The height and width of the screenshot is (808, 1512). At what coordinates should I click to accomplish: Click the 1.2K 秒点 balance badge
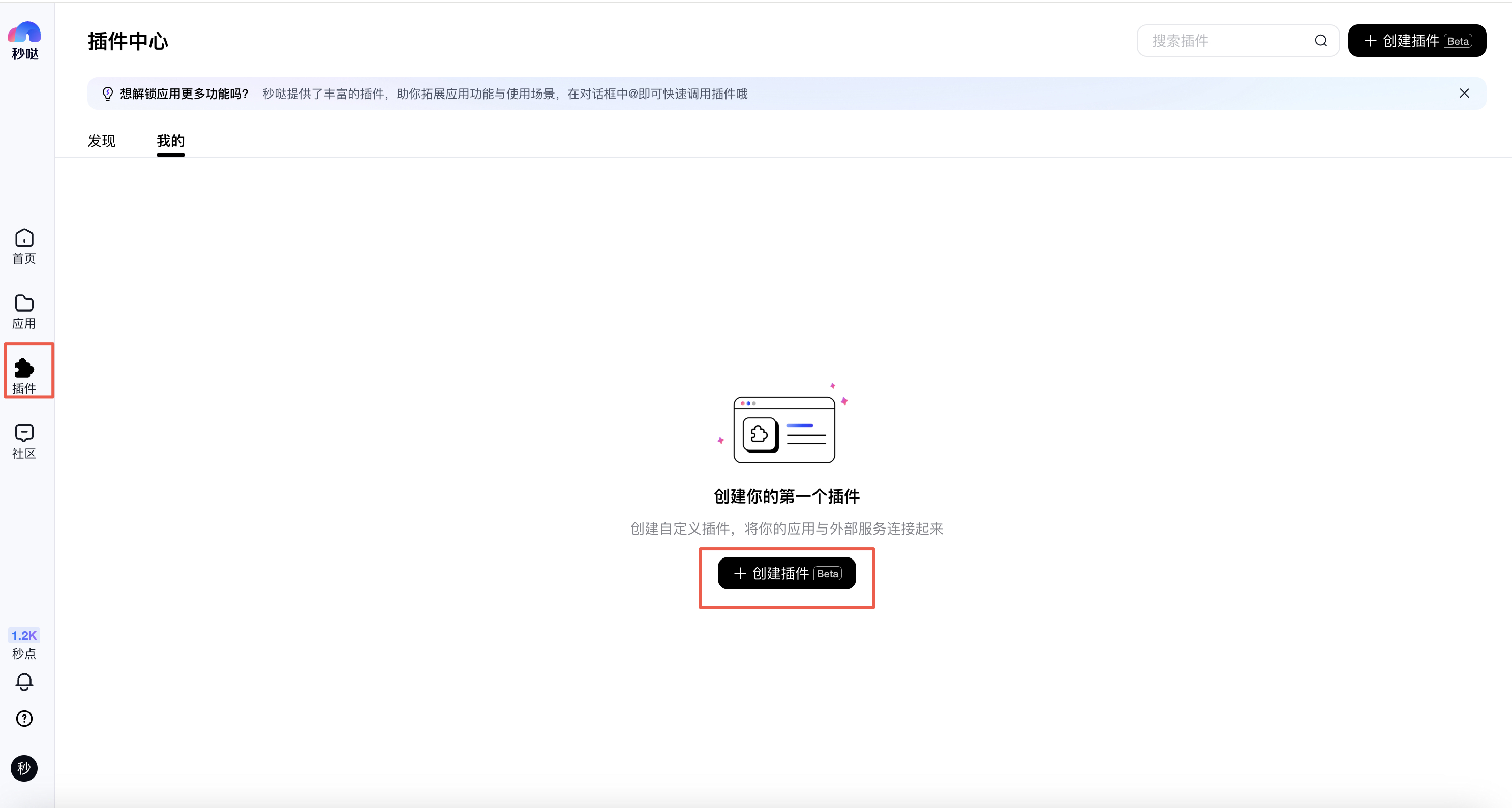coord(24,635)
